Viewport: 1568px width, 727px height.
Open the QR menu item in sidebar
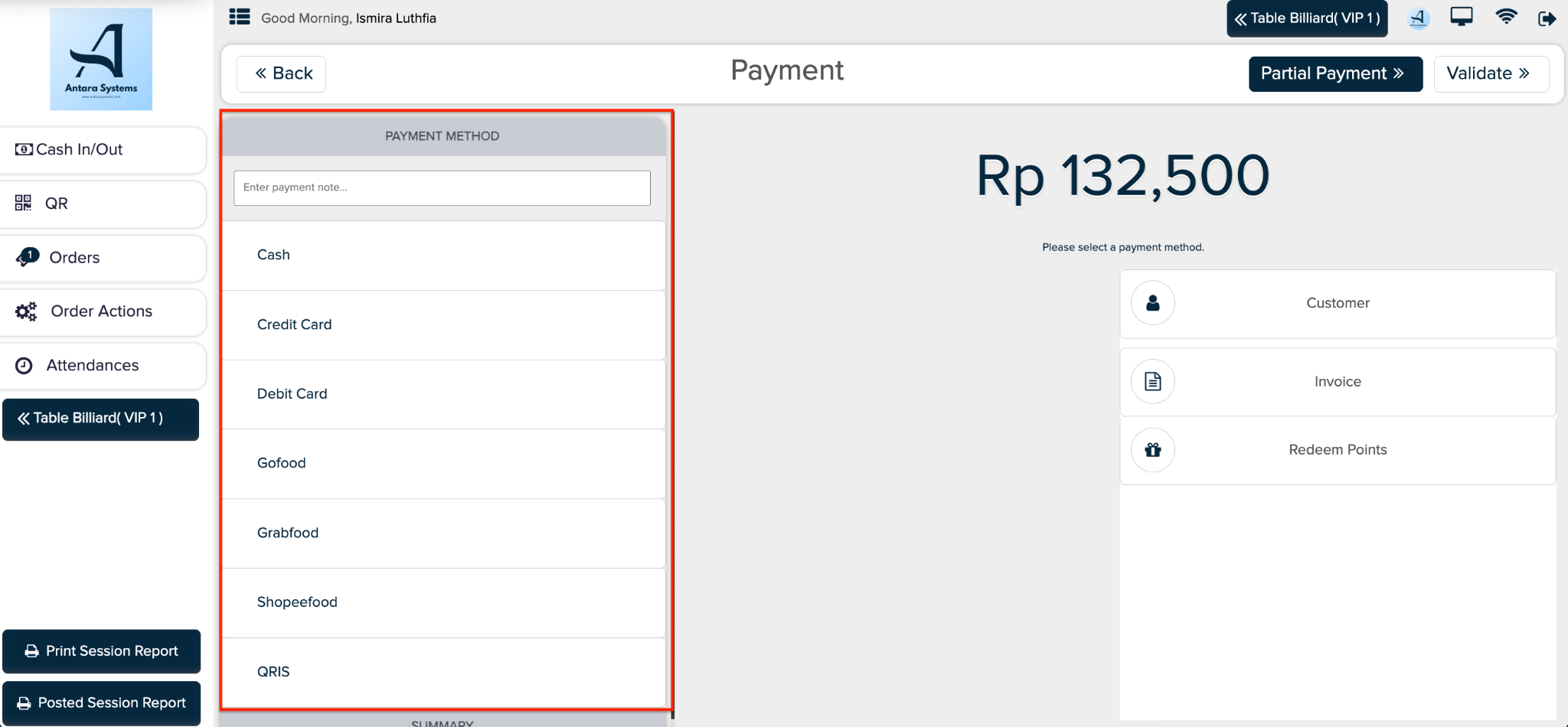click(x=103, y=204)
